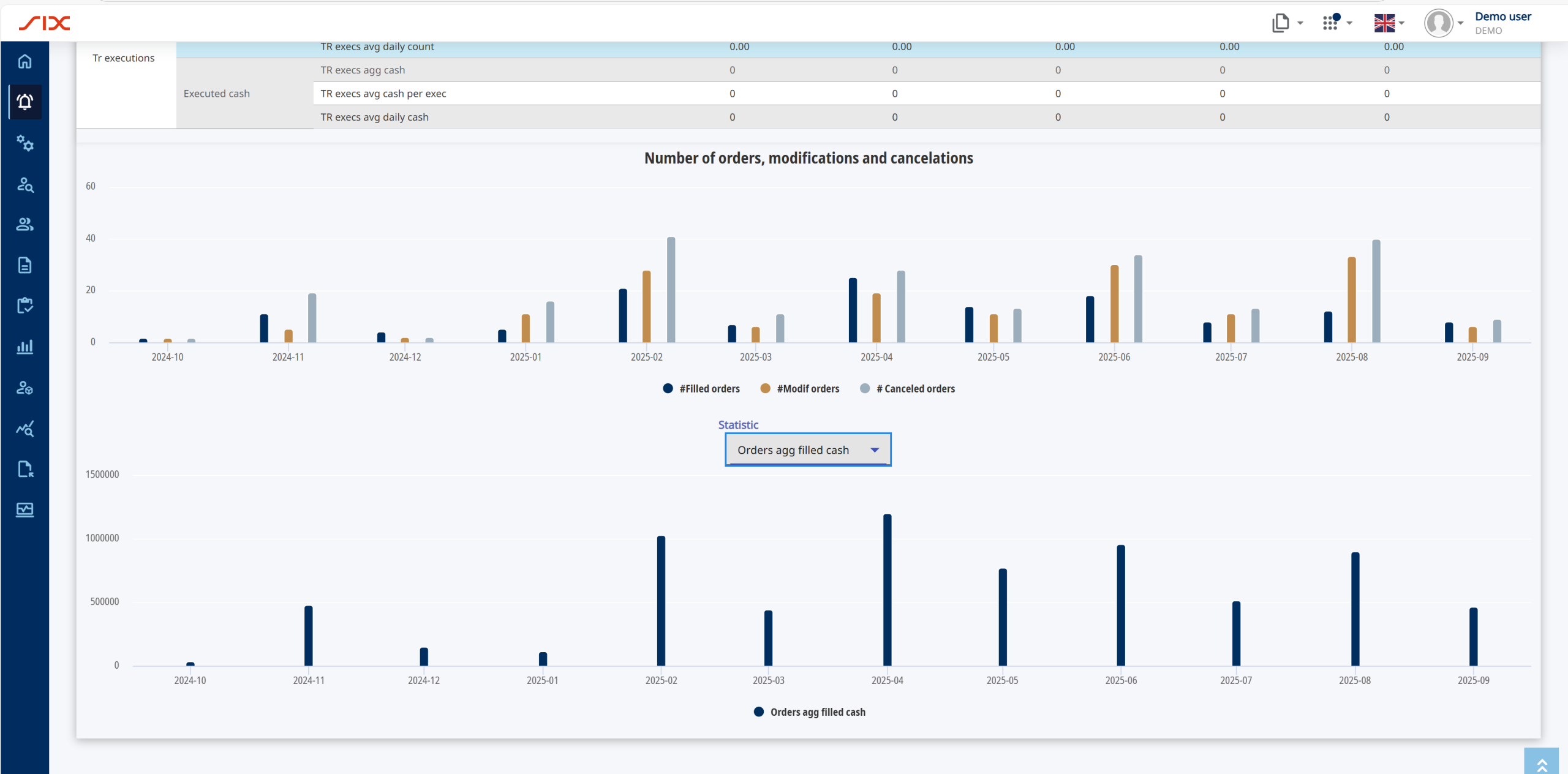Viewport: 1568px width, 774px height.
Task: Open the home icon in sidebar
Action: coord(24,61)
